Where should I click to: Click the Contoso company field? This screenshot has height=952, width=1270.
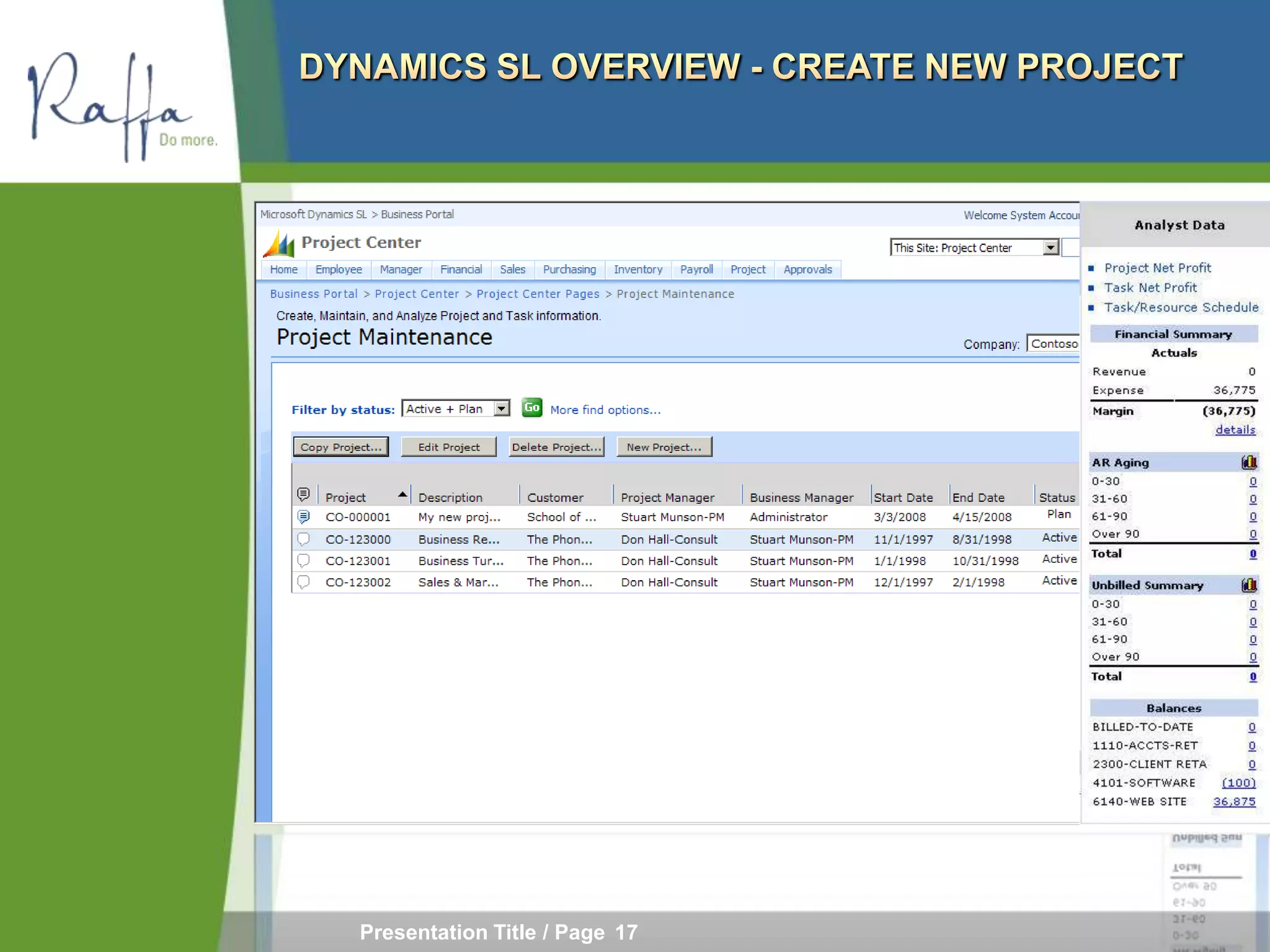click(1053, 344)
